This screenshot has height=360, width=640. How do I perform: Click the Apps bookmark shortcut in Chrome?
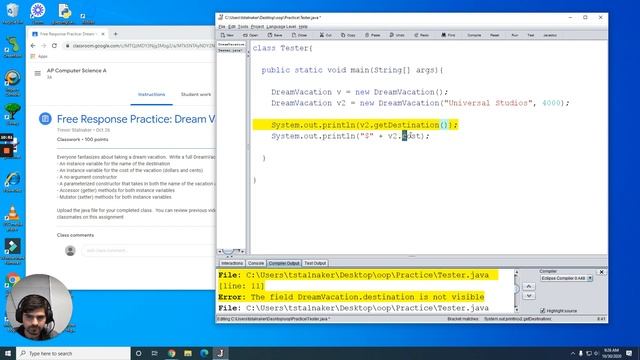(x=40, y=56)
